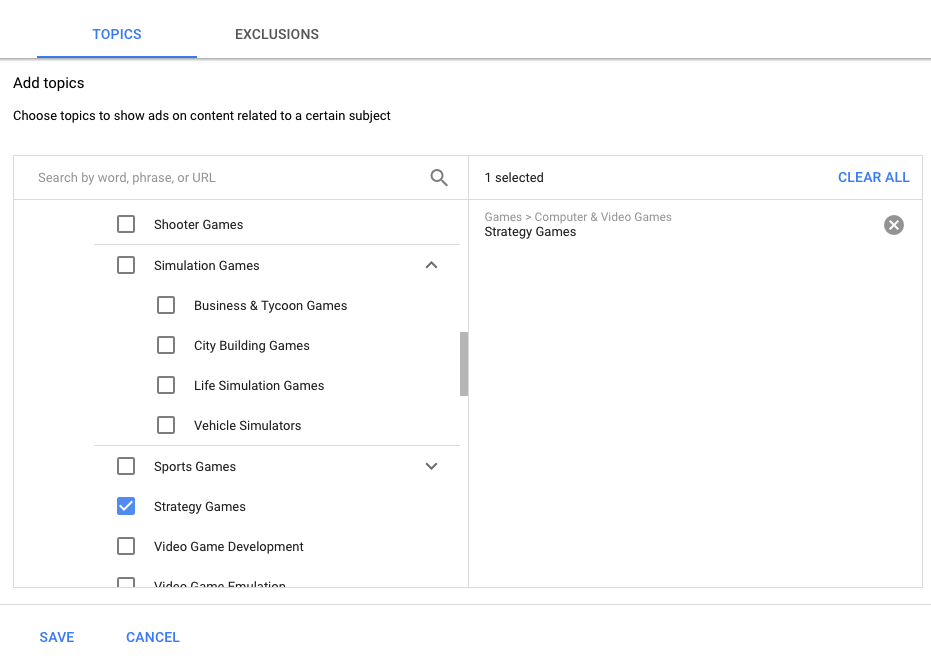Select the Topics tab

point(117,34)
